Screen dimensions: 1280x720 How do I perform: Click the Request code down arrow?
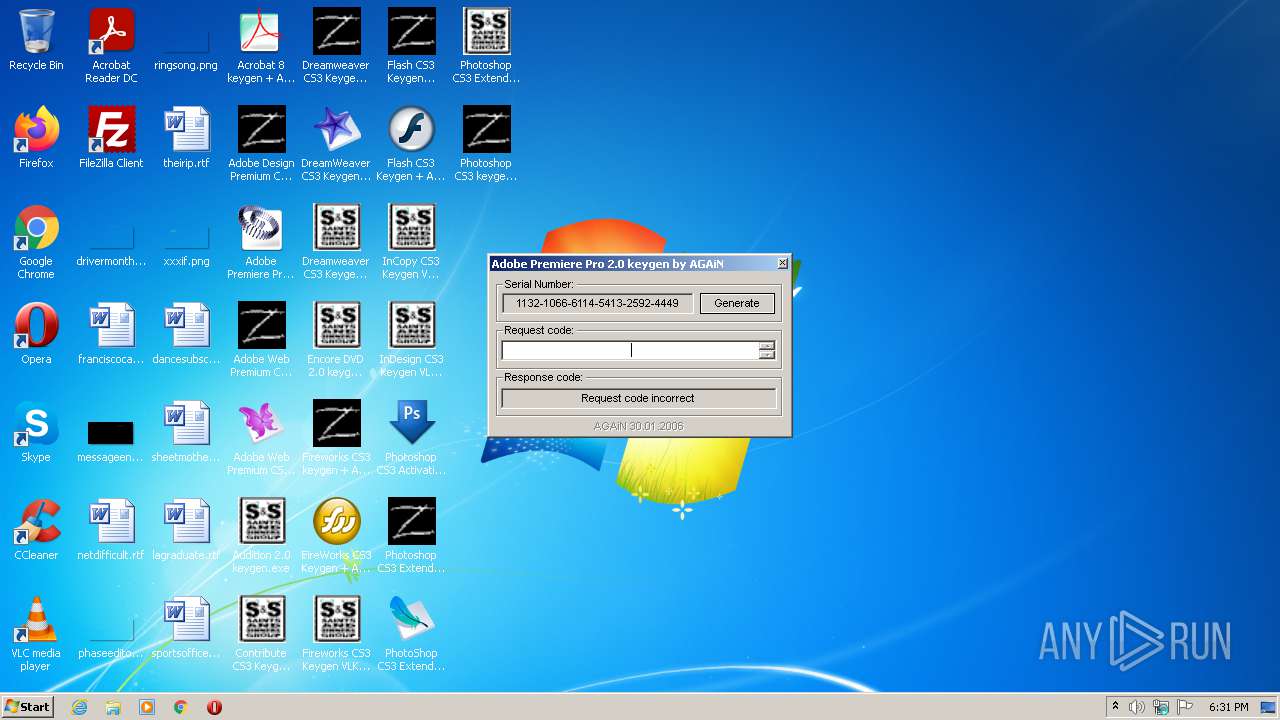point(767,355)
